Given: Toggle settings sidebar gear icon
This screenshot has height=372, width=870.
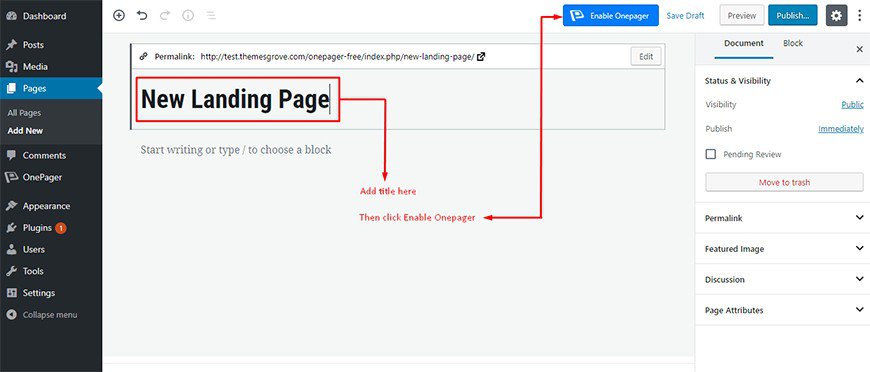Looking at the screenshot, I should 837,16.
